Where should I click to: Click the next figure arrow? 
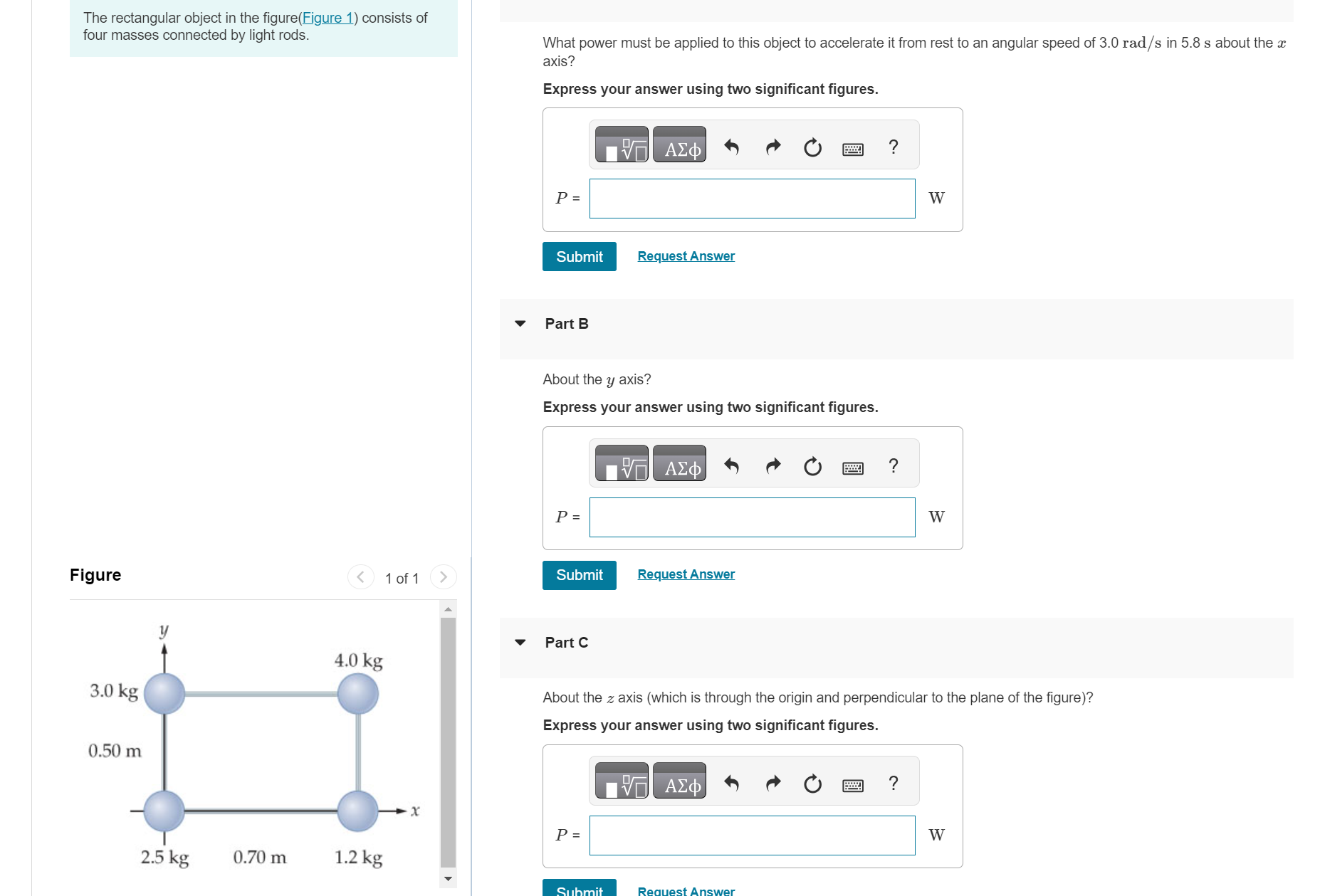(443, 577)
